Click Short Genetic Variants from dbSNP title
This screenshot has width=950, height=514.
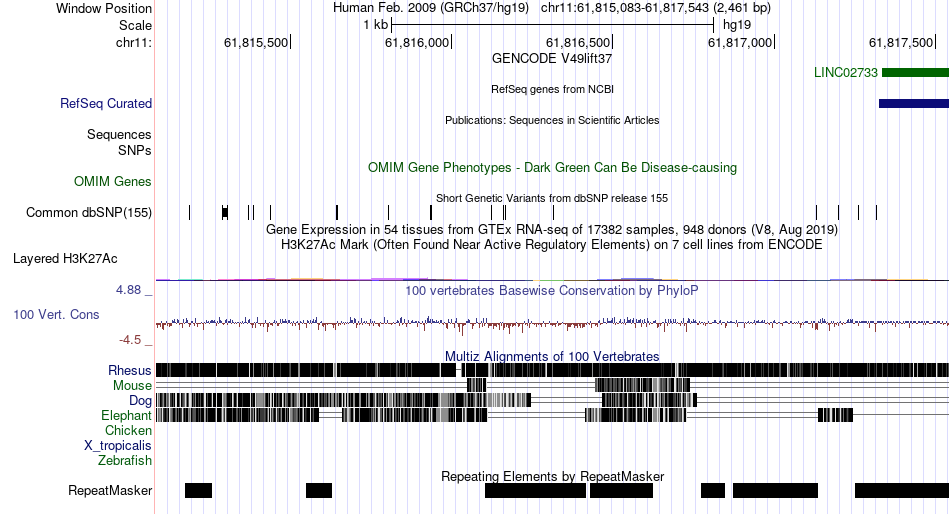pos(552,198)
